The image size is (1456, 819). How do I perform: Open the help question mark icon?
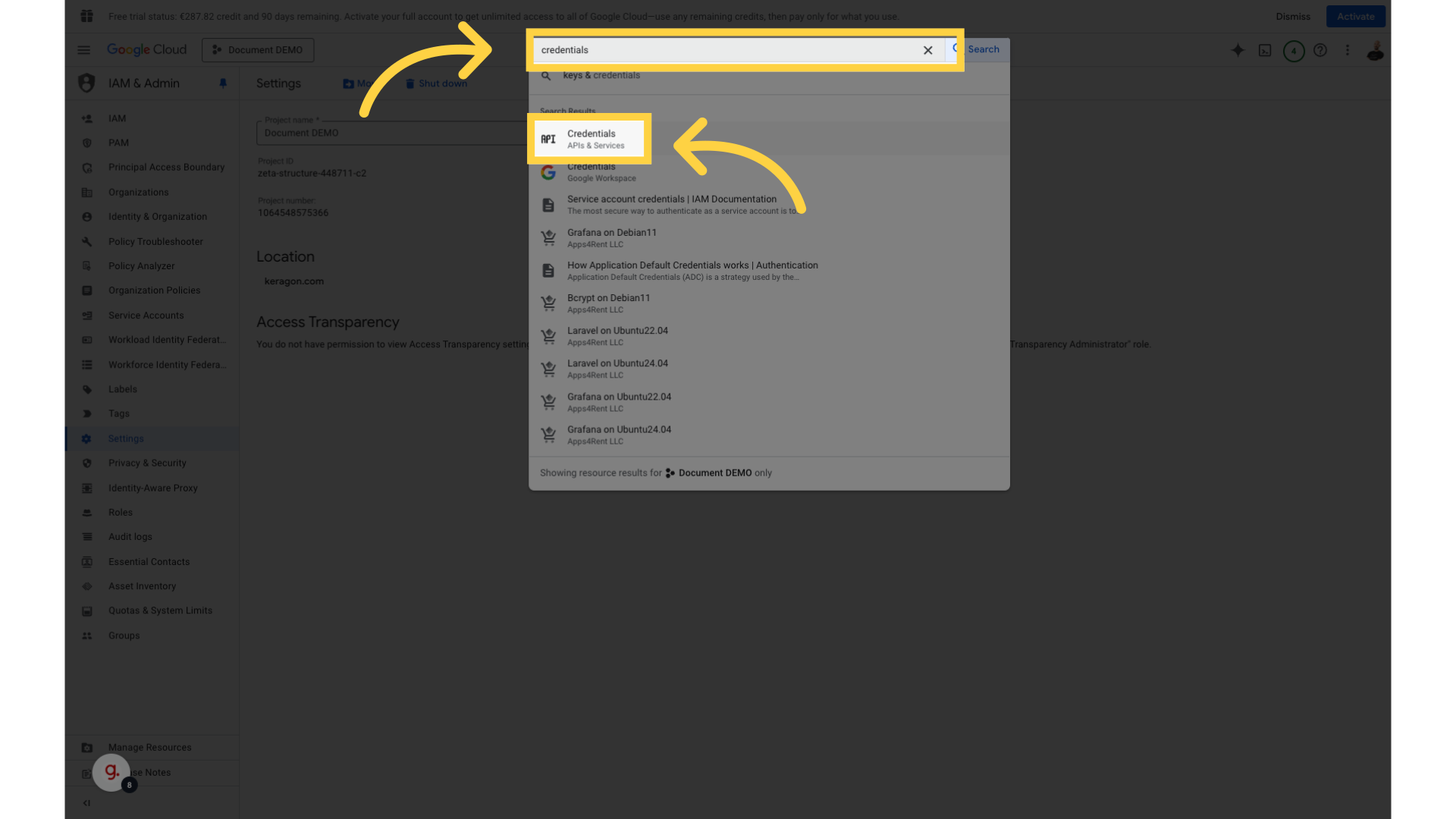click(x=1320, y=50)
